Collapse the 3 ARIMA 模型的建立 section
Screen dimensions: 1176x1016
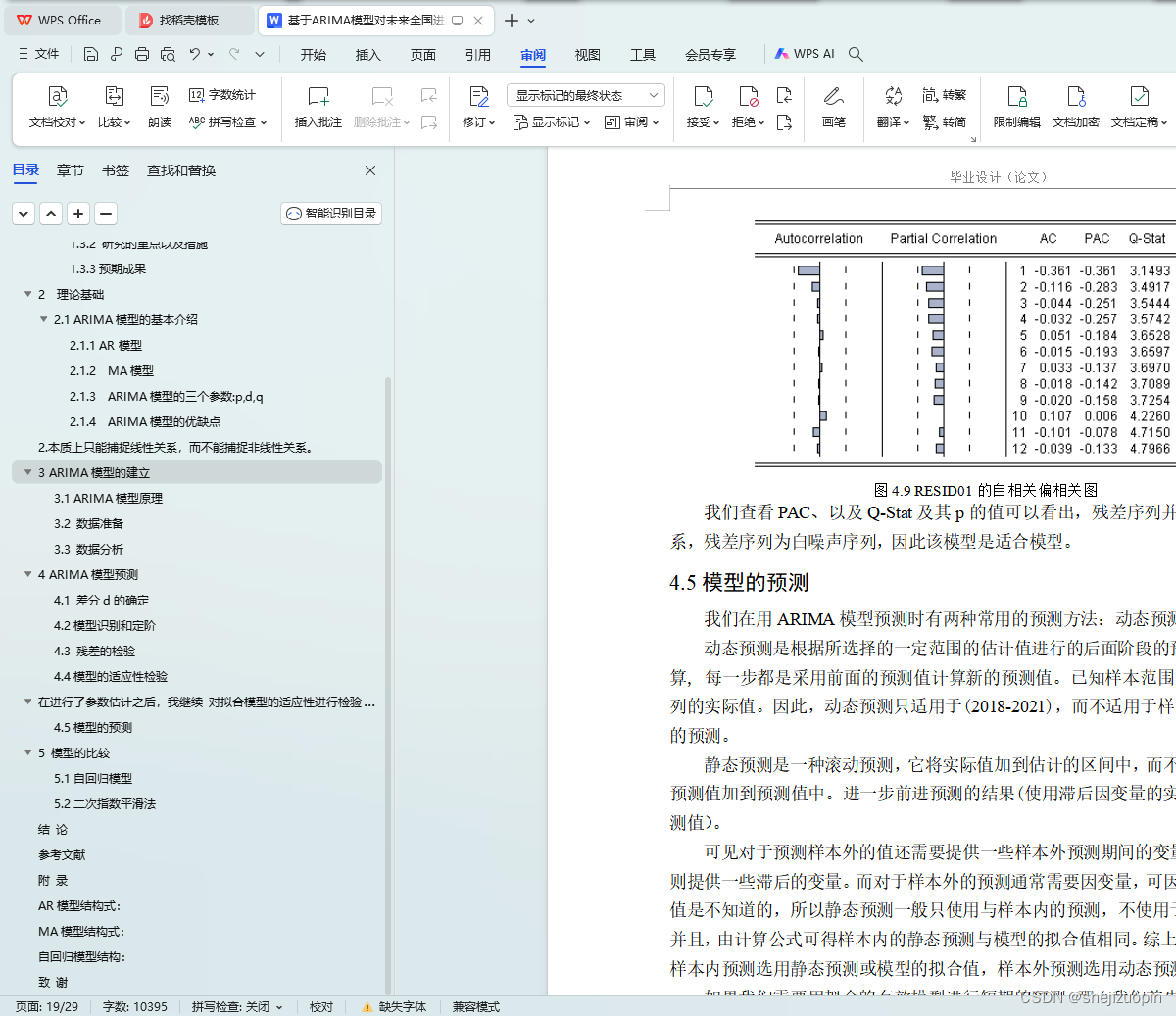point(27,472)
